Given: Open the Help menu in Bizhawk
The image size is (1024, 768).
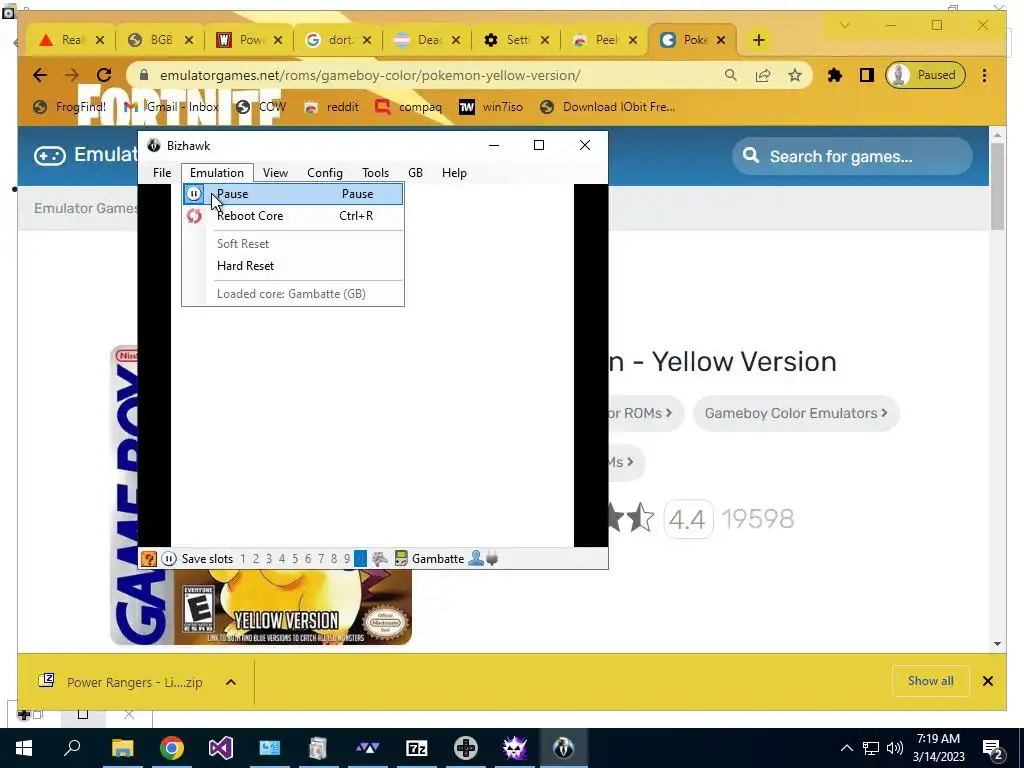Looking at the screenshot, I should point(454,173).
